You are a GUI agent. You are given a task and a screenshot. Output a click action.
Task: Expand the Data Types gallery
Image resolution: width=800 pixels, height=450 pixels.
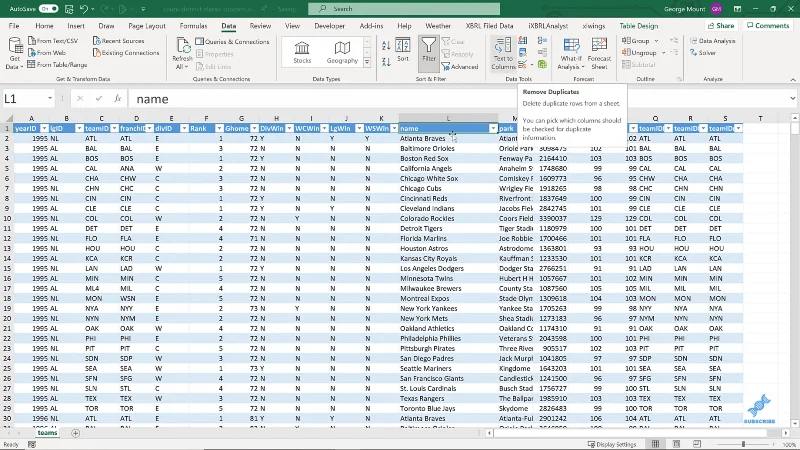click(x=367, y=62)
